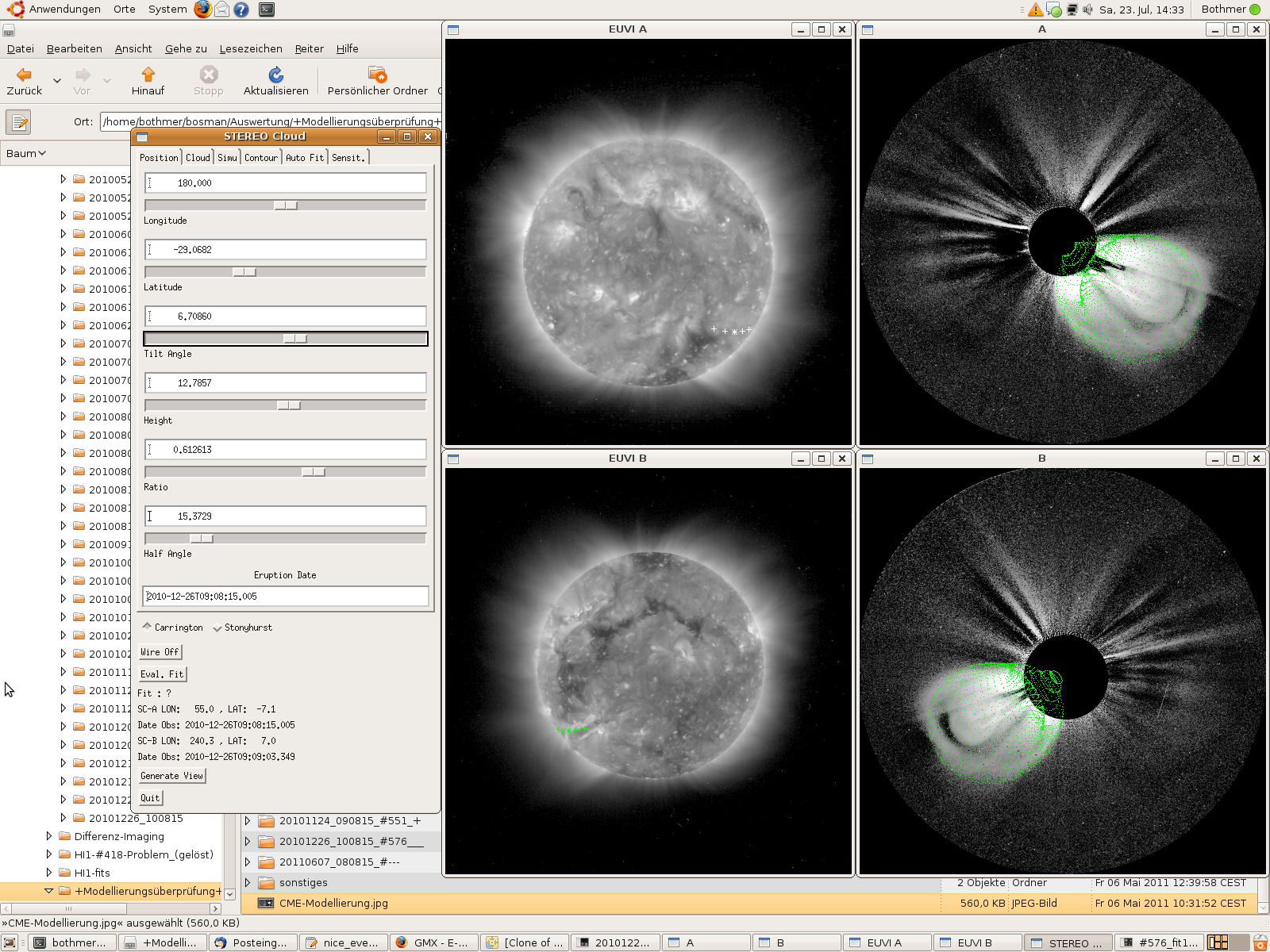
Task: Click the Vor forward arrow icon
Action: tap(83, 75)
